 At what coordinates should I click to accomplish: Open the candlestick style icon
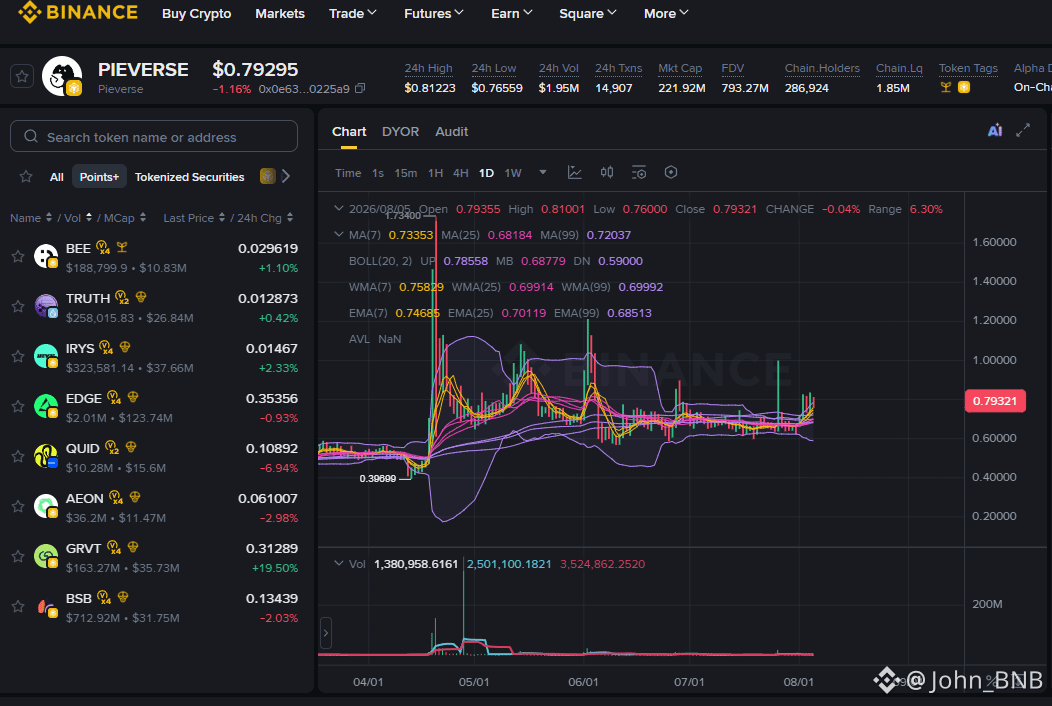[x=607, y=172]
